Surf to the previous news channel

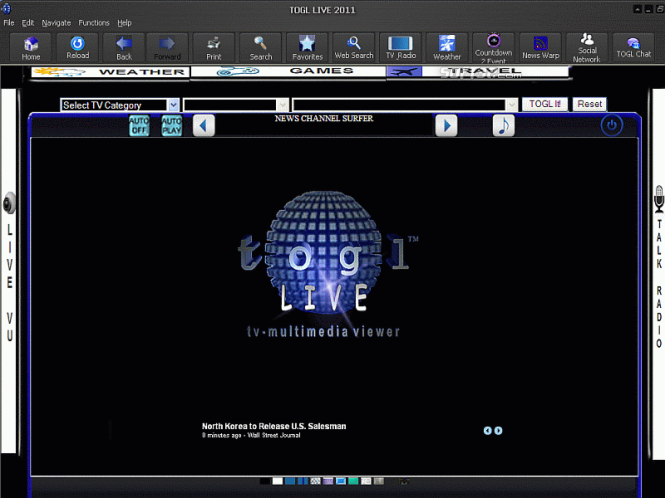pyautogui.click(x=204, y=126)
